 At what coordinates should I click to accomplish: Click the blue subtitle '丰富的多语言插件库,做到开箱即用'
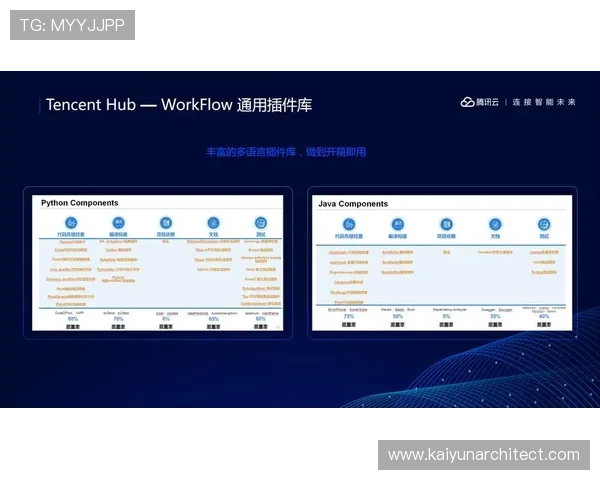tap(286, 152)
